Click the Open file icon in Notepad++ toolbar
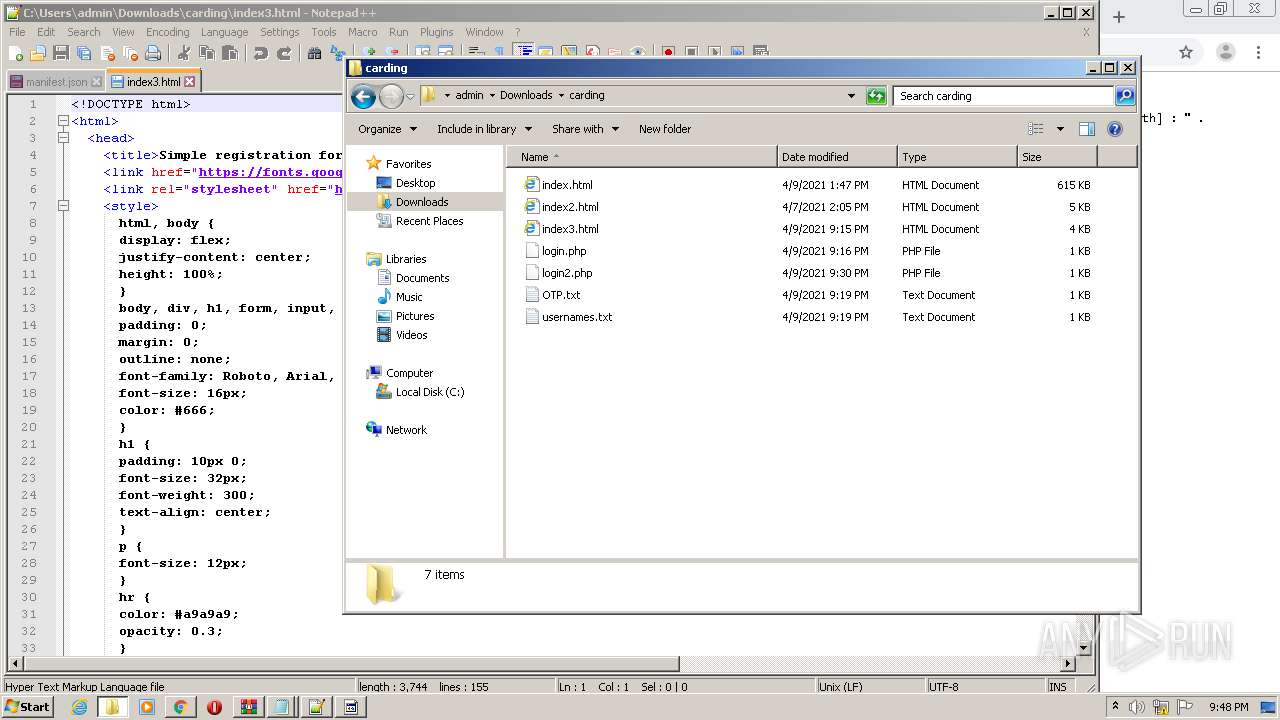 pos(38,53)
